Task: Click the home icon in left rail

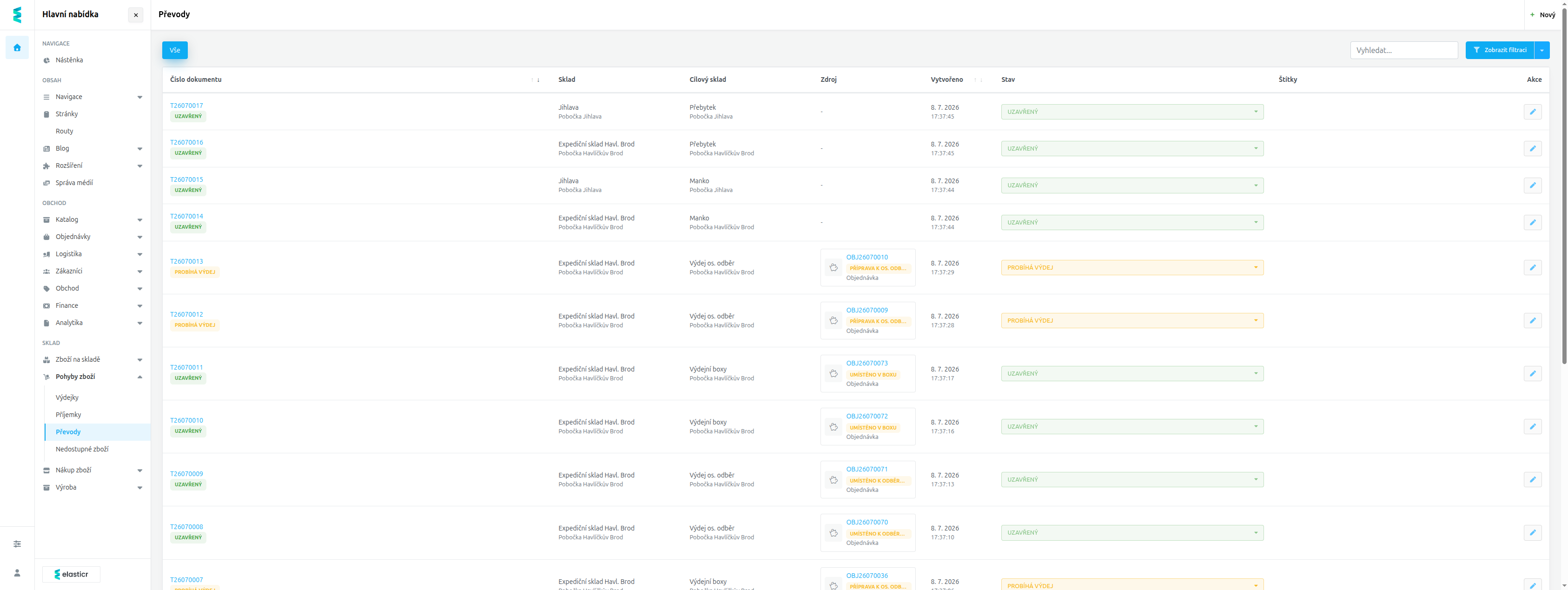Action: click(17, 47)
